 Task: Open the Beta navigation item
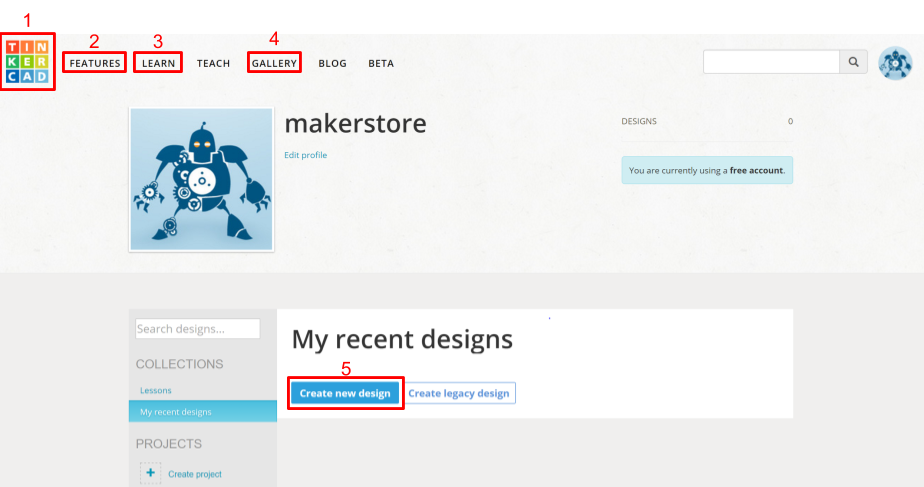tap(381, 63)
